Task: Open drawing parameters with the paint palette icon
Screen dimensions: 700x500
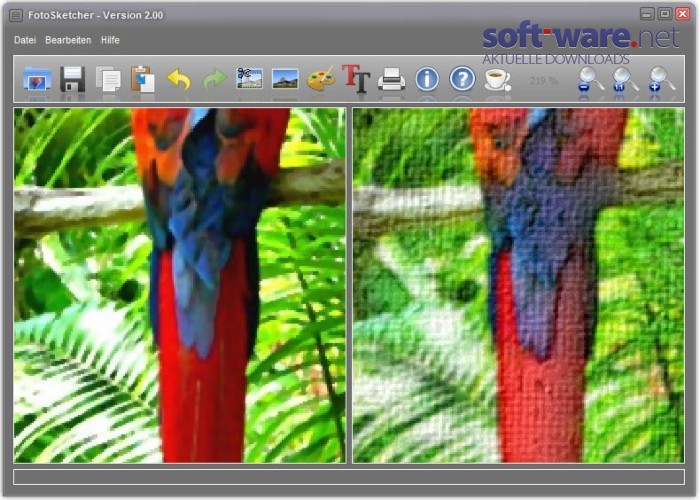Action: (321, 79)
